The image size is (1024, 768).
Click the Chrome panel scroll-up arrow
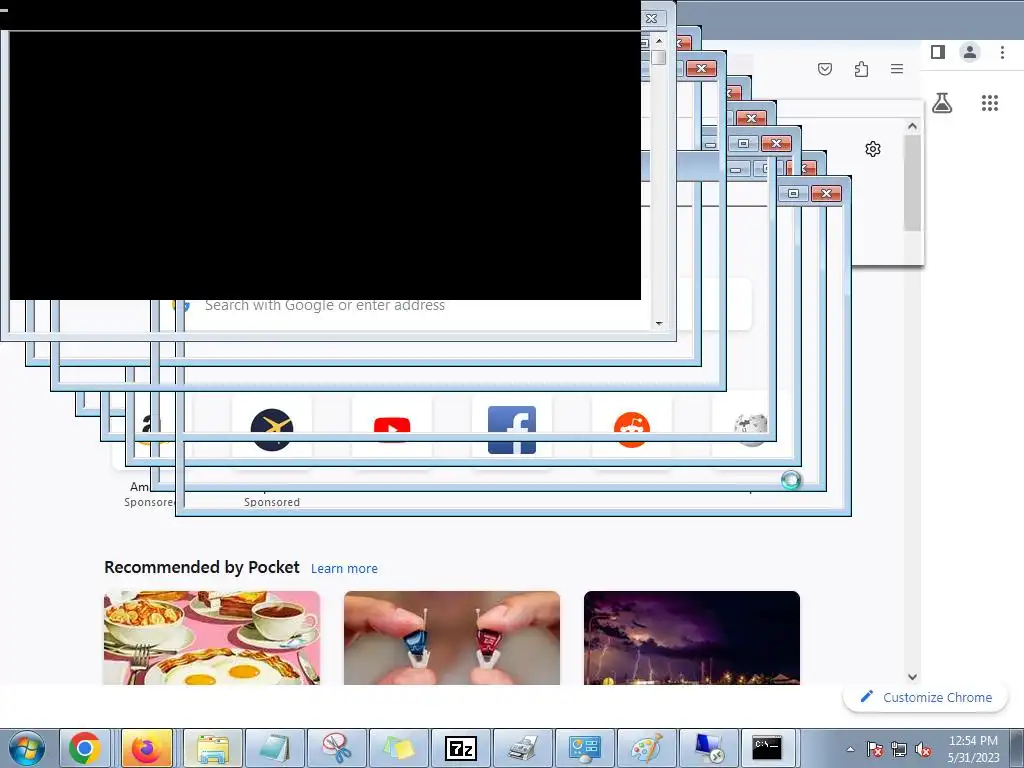912,126
